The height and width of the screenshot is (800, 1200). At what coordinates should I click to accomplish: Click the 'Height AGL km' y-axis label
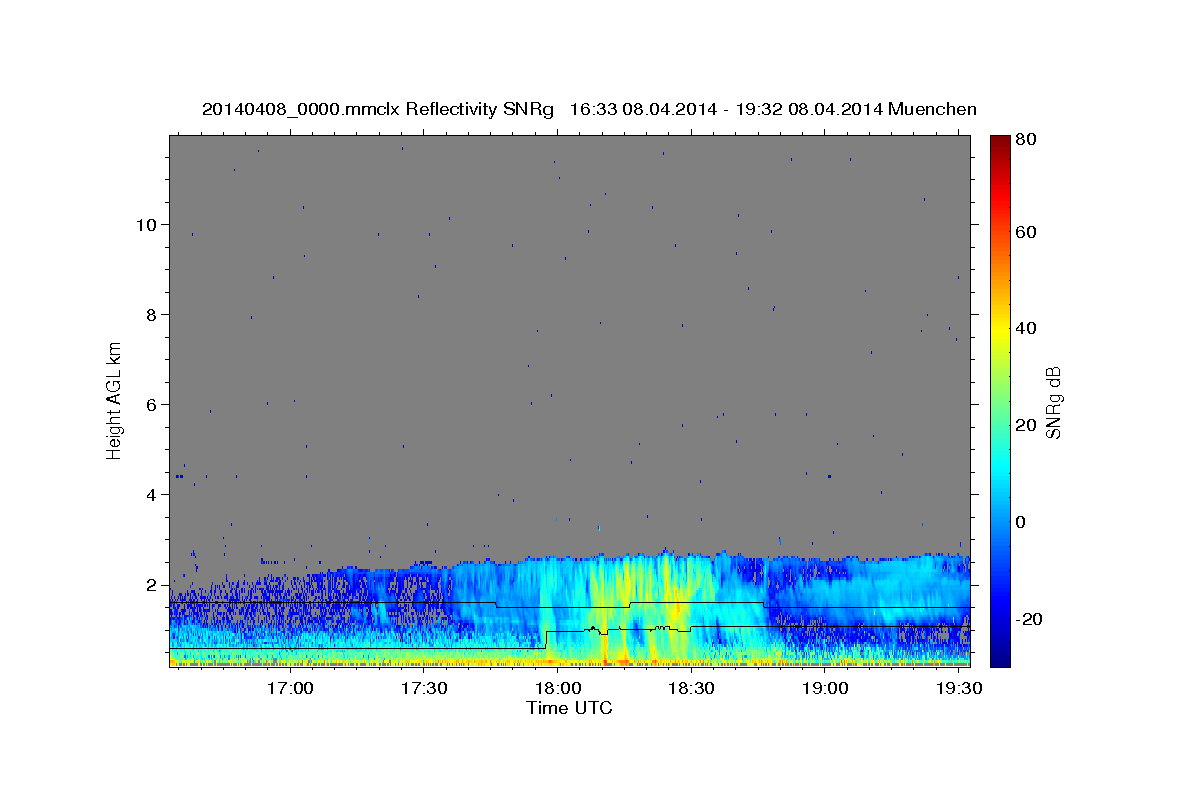coord(114,400)
